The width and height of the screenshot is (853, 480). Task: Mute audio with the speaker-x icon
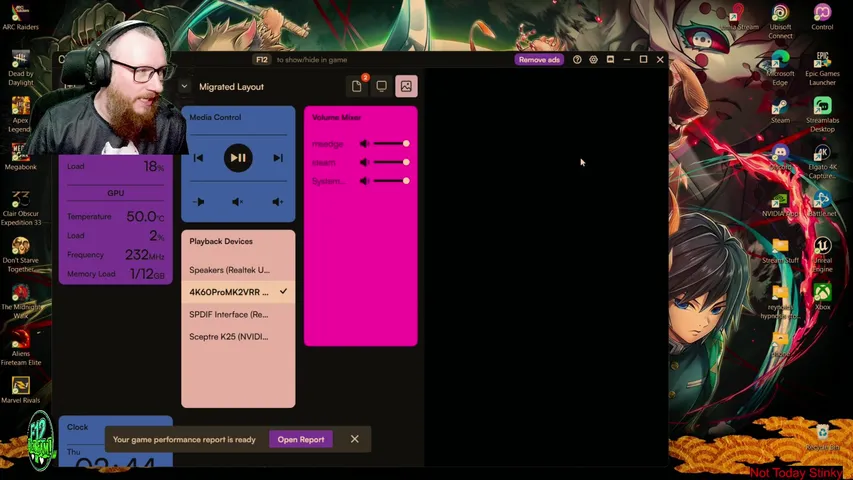point(238,202)
